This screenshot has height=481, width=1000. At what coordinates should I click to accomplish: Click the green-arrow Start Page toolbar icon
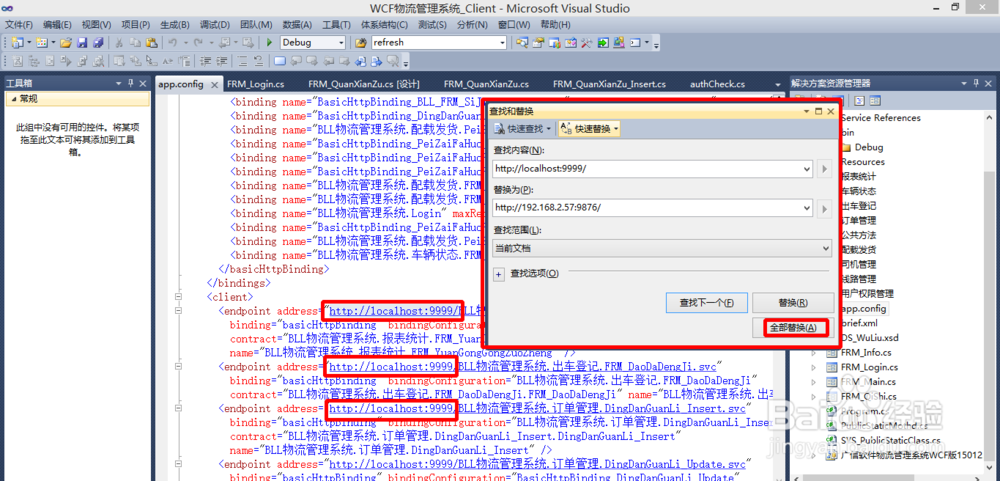603,43
